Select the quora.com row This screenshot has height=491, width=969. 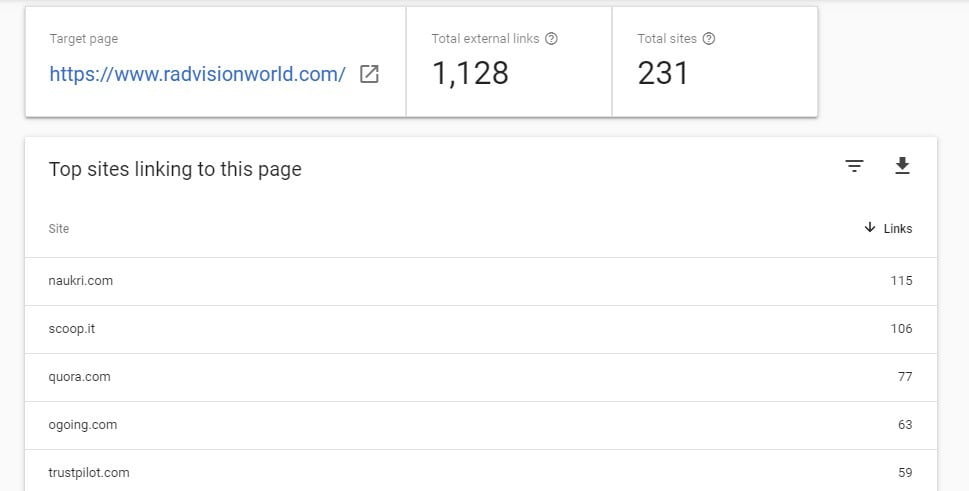pos(79,377)
